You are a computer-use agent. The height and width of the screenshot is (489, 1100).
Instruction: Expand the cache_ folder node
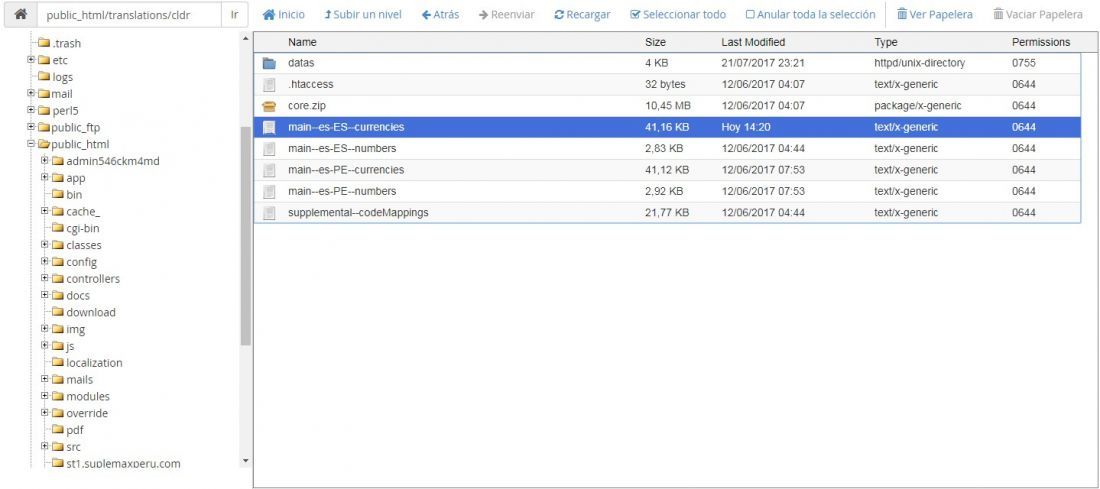[x=45, y=211]
